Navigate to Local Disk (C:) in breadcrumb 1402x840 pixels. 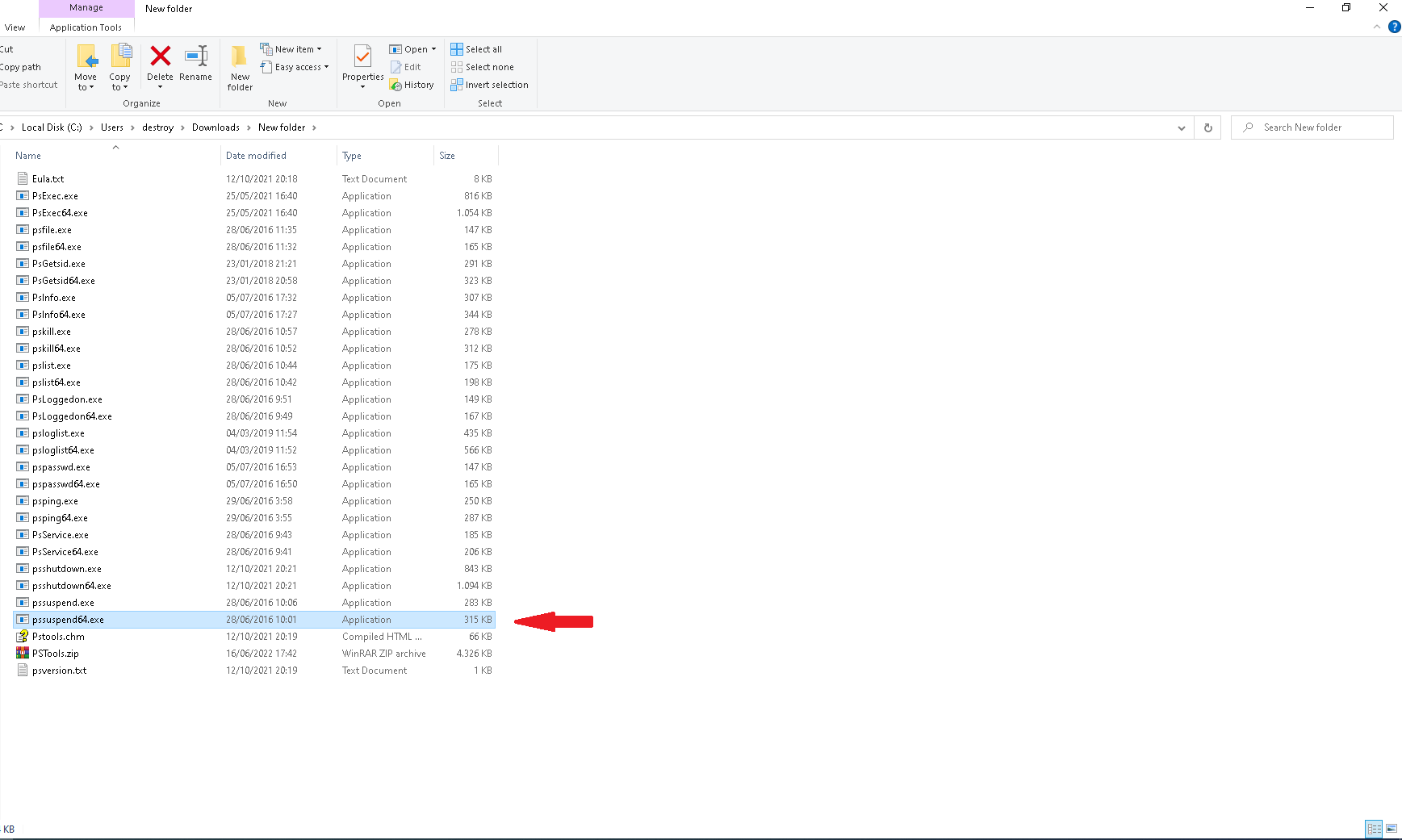click(52, 127)
